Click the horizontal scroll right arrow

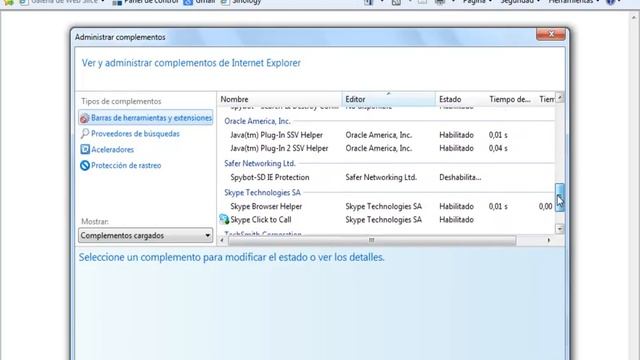[x=549, y=240]
